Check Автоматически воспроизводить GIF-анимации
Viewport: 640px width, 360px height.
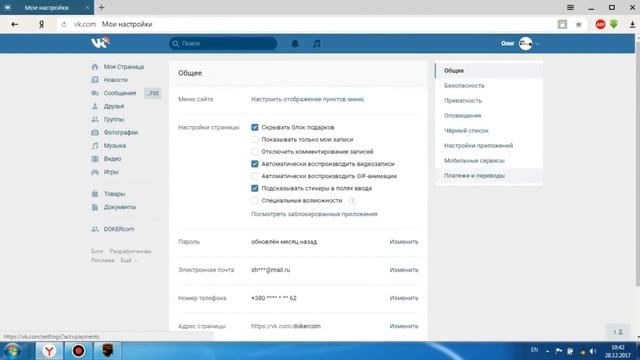255,176
